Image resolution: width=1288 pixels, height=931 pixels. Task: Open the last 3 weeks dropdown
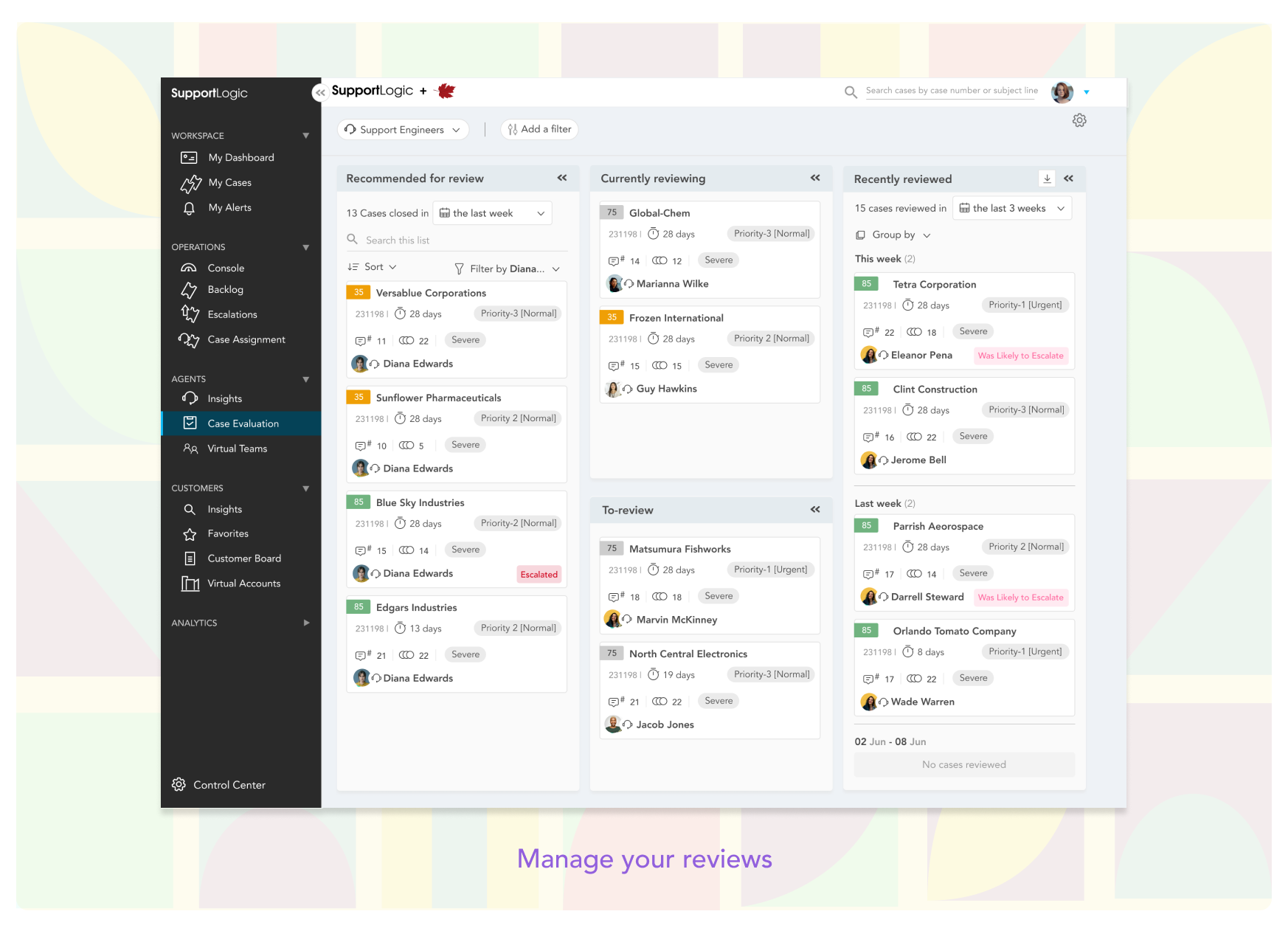click(x=1012, y=208)
